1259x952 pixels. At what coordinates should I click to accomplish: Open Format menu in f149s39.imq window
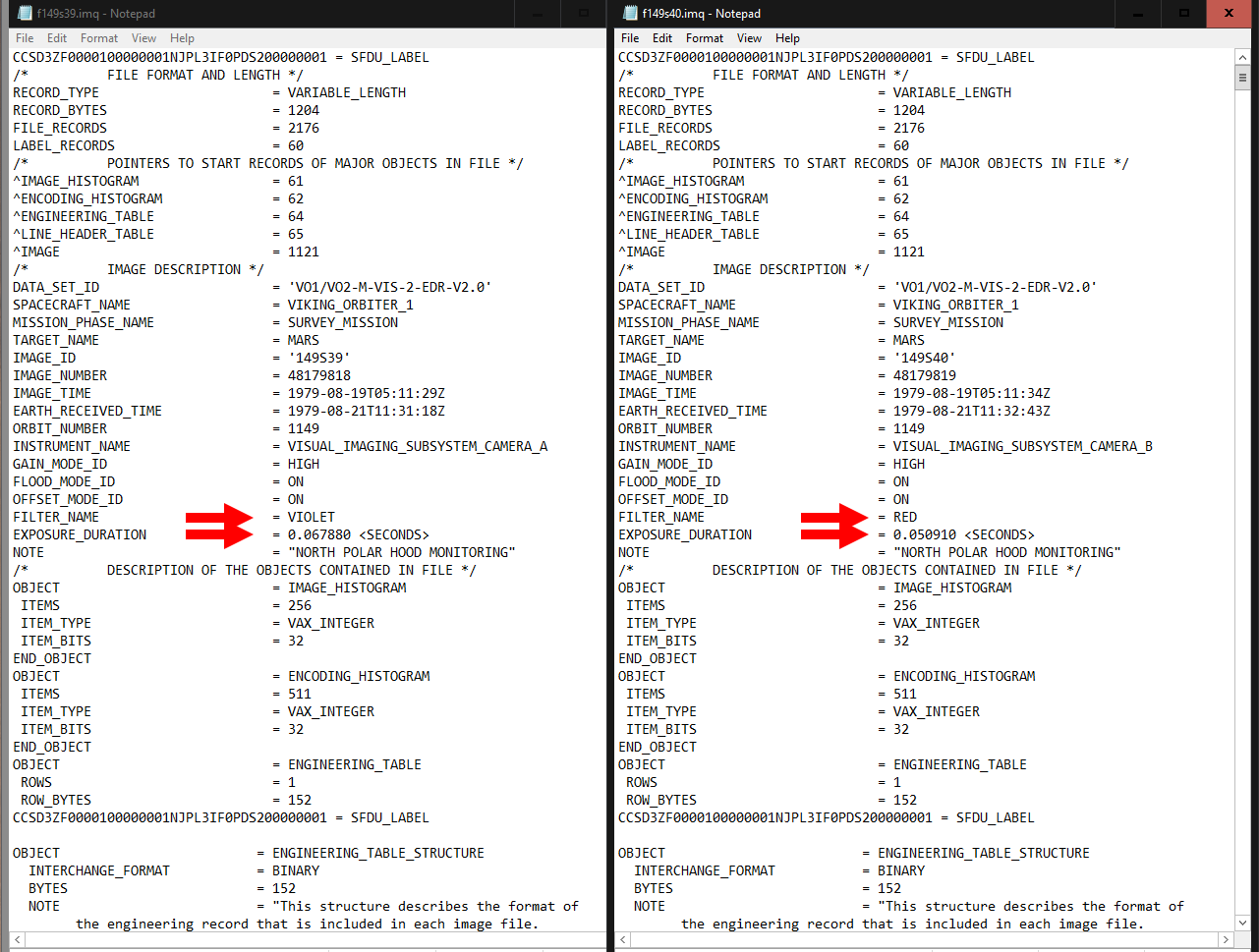tap(99, 38)
